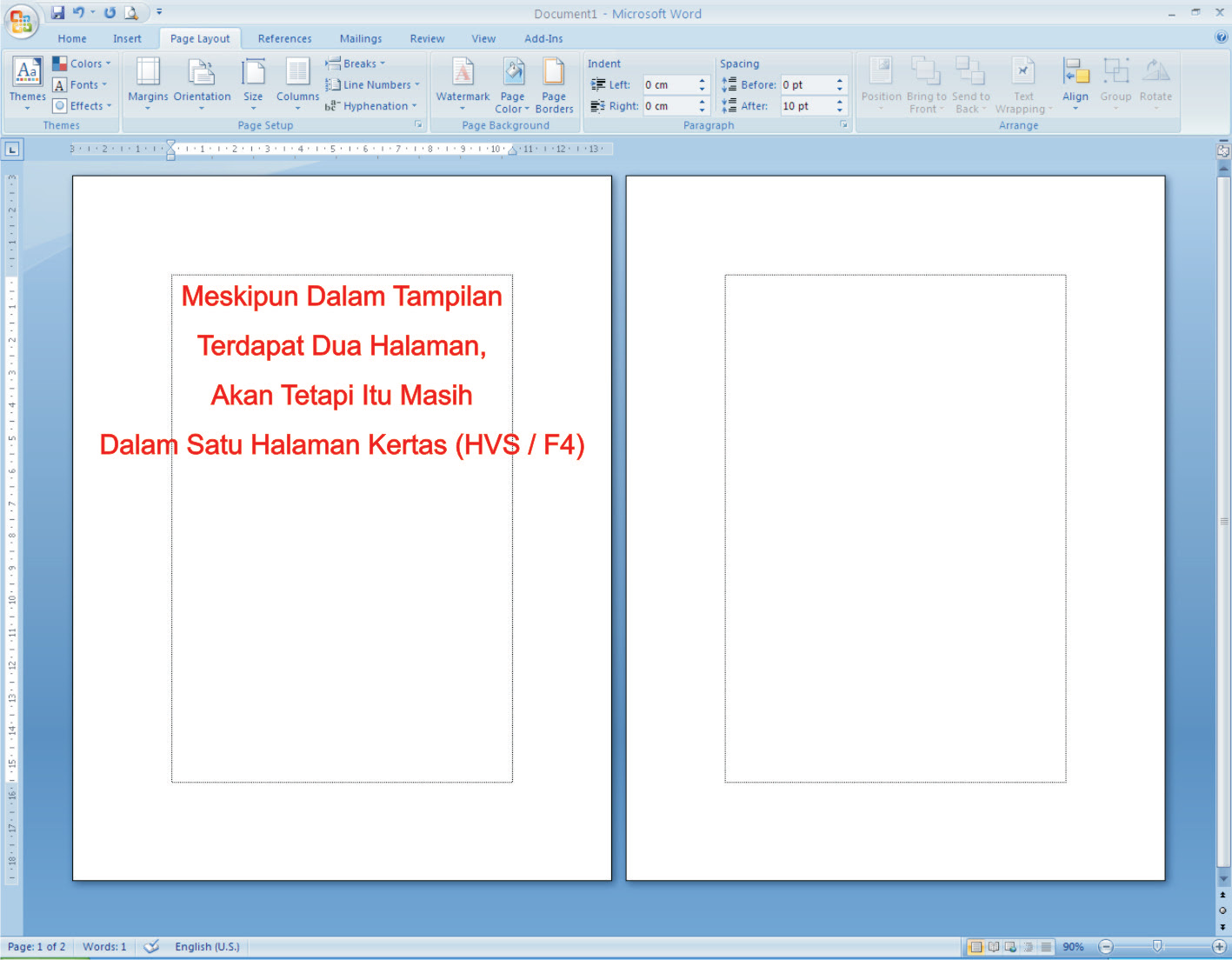This screenshot has height=960, width=1232.
Task: Open theme Effects options
Action: [82, 106]
